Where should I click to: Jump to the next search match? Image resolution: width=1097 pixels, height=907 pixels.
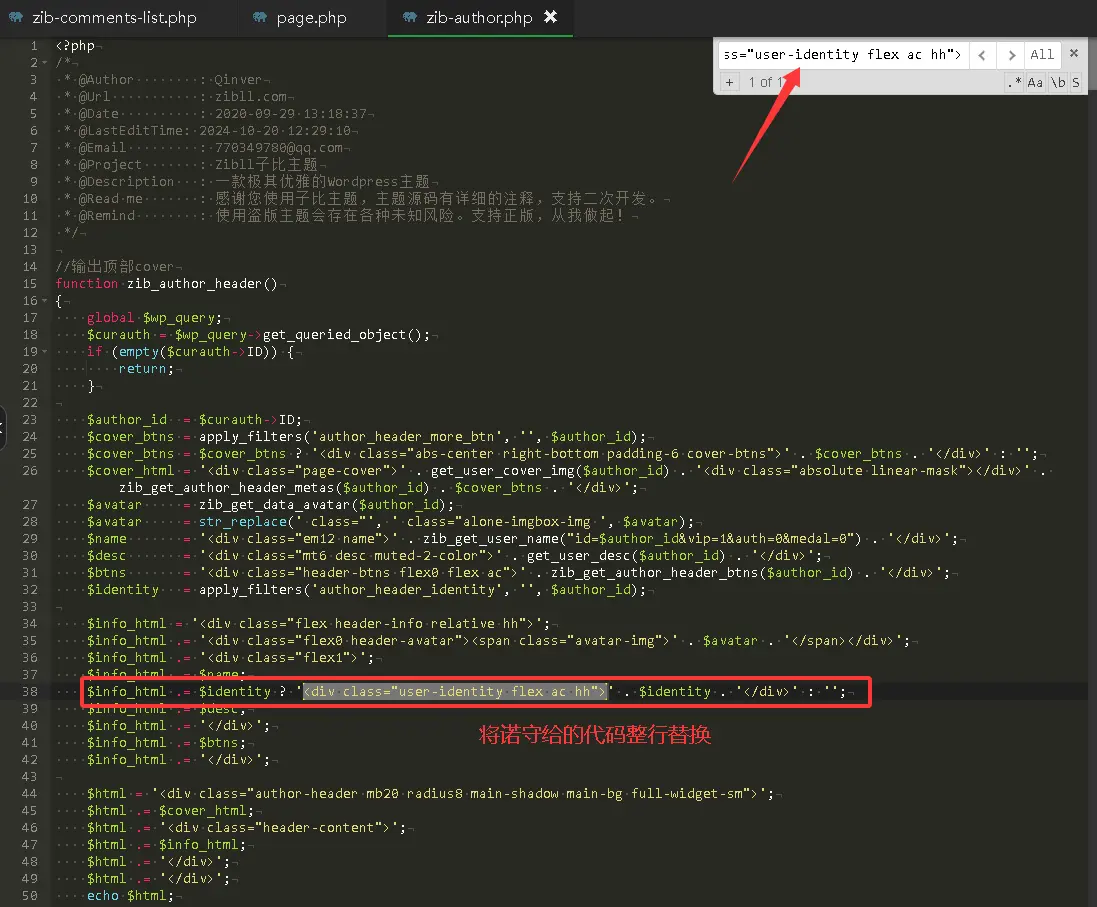tap(1011, 55)
